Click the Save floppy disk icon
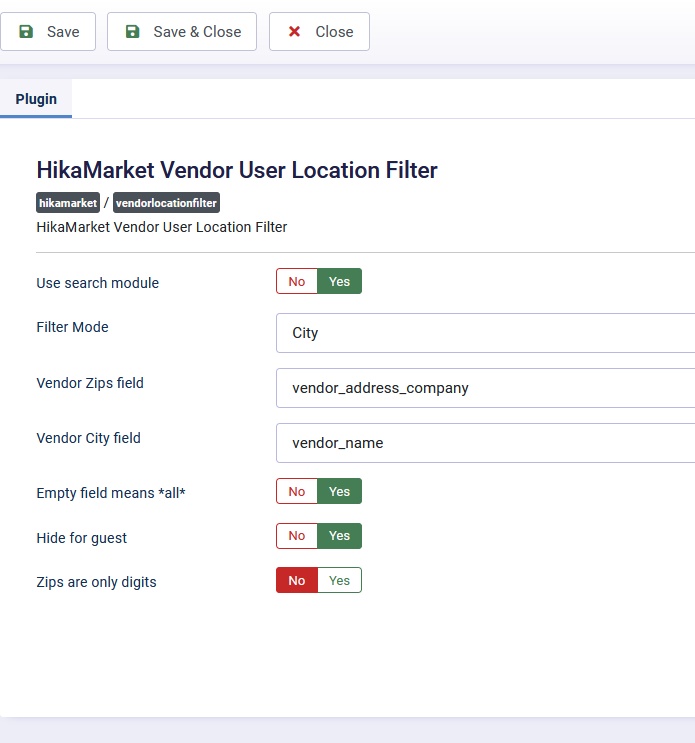The image size is (695, 743). point(26,32)
